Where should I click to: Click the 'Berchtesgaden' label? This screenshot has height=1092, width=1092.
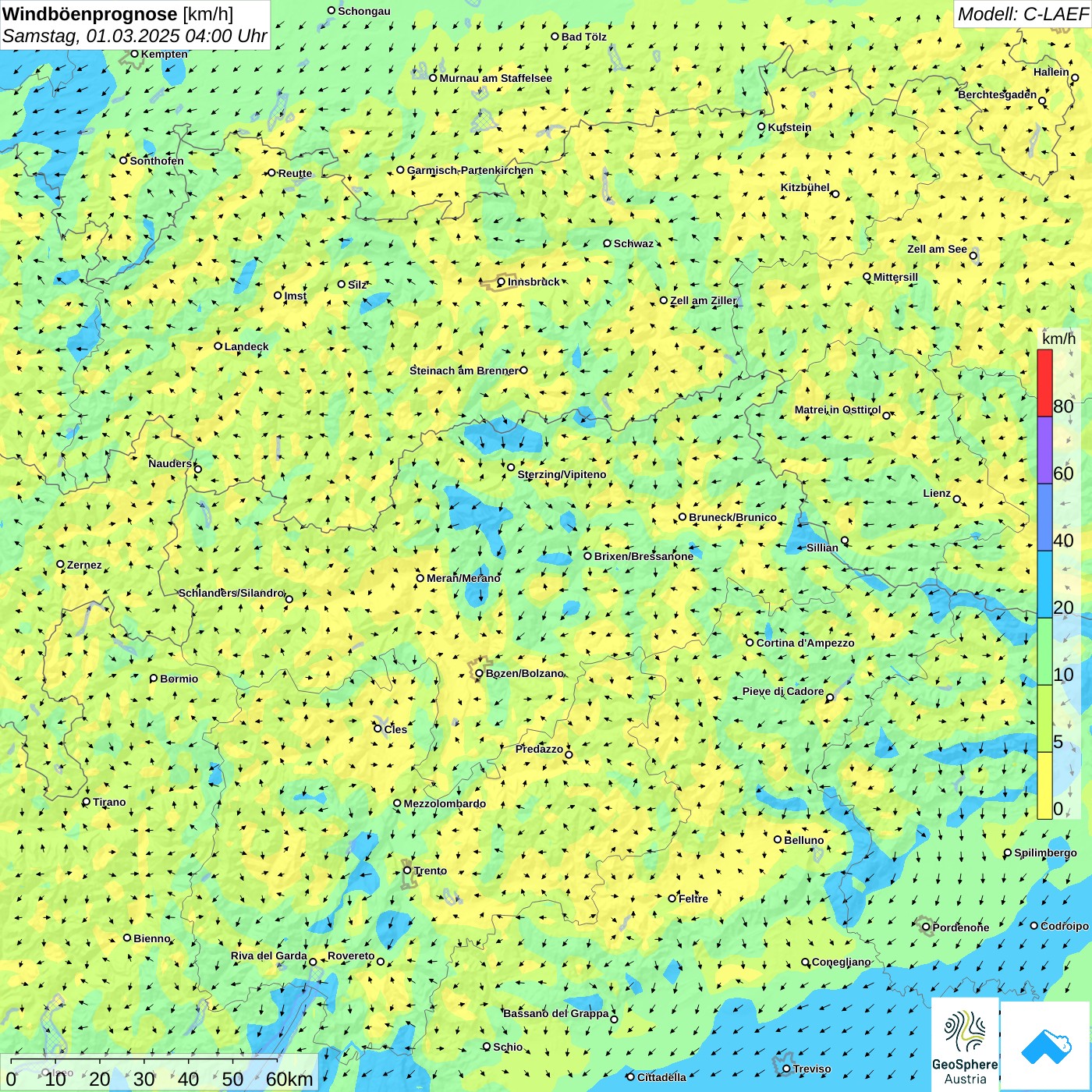coord(998,94)
